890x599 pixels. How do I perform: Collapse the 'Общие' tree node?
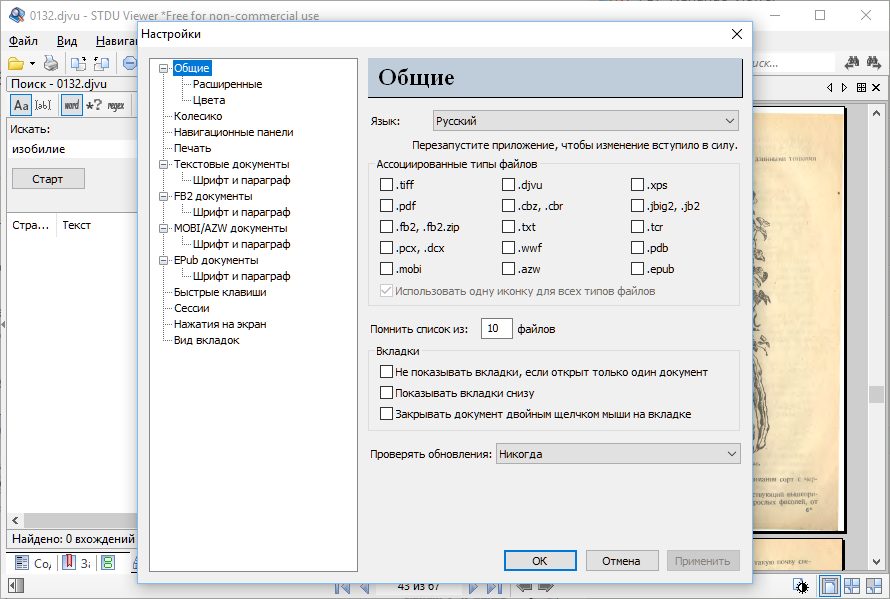tap(165, 68)
